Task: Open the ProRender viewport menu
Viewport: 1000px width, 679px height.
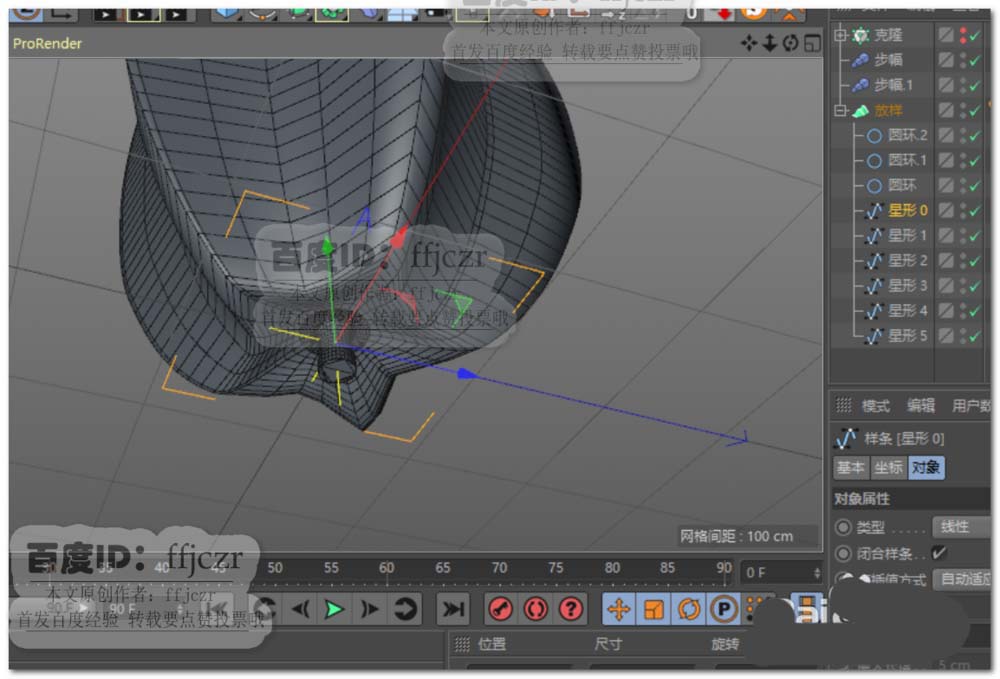Action: tap(47, 43)
